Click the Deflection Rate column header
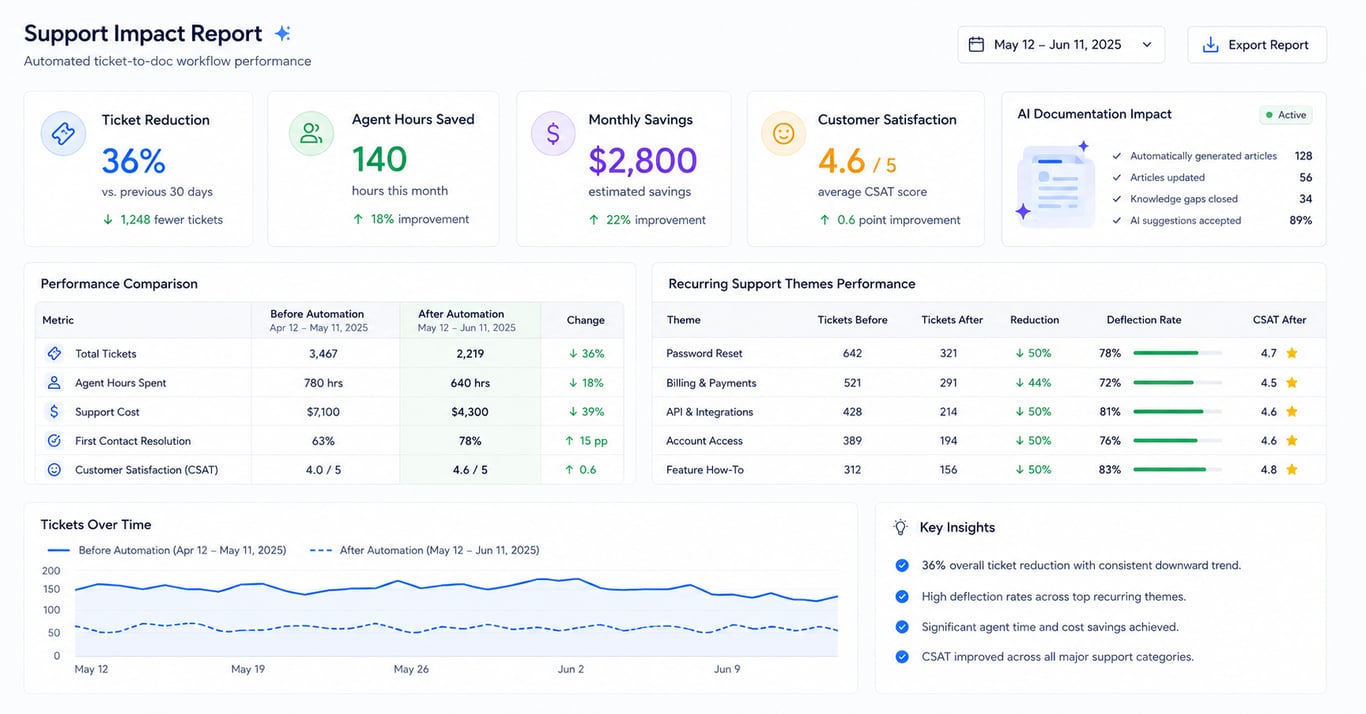Image resolution: width=1366 pixels, height=714 pixels. (1144, 320)
